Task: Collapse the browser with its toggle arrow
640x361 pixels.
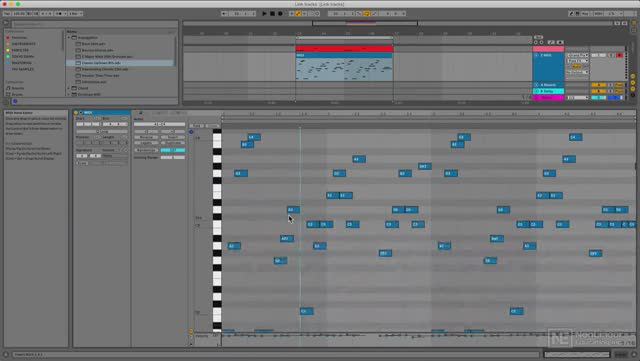Action: pyautogui.click(x=7, y=23)
